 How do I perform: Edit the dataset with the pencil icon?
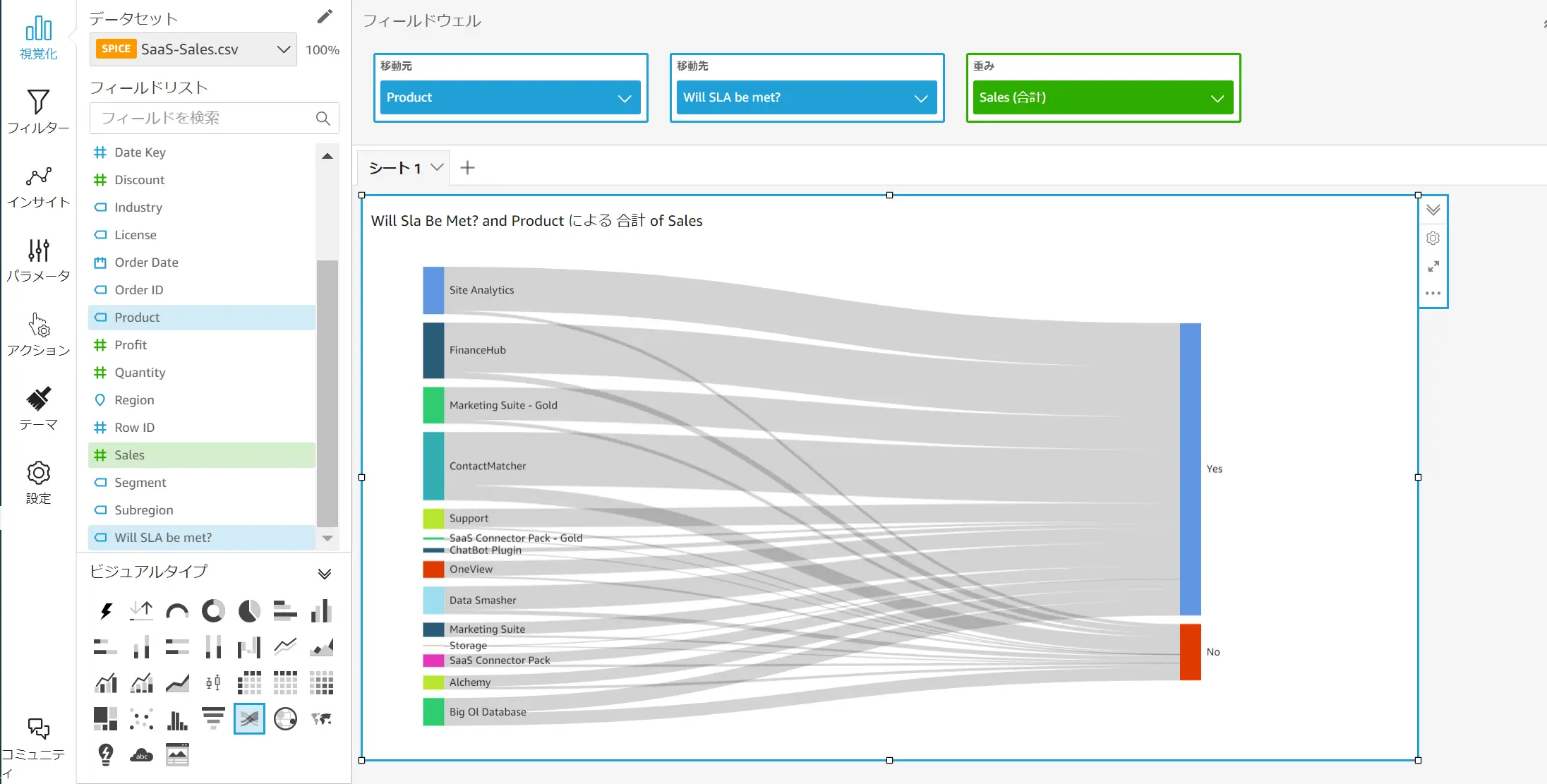[325, 17]
